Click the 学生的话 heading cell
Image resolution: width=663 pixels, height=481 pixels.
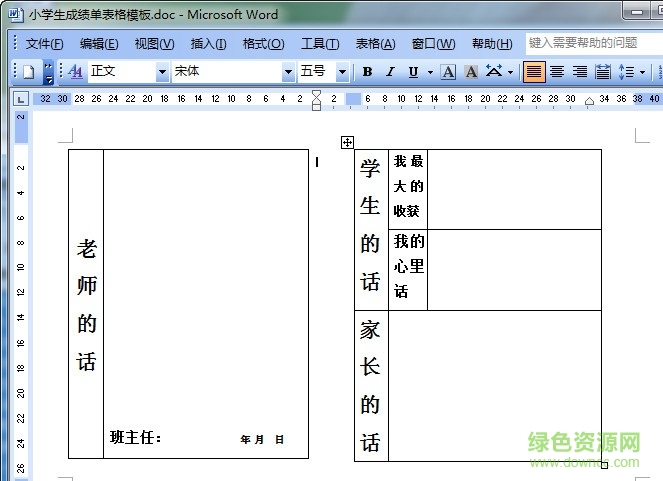click(371, 230)
